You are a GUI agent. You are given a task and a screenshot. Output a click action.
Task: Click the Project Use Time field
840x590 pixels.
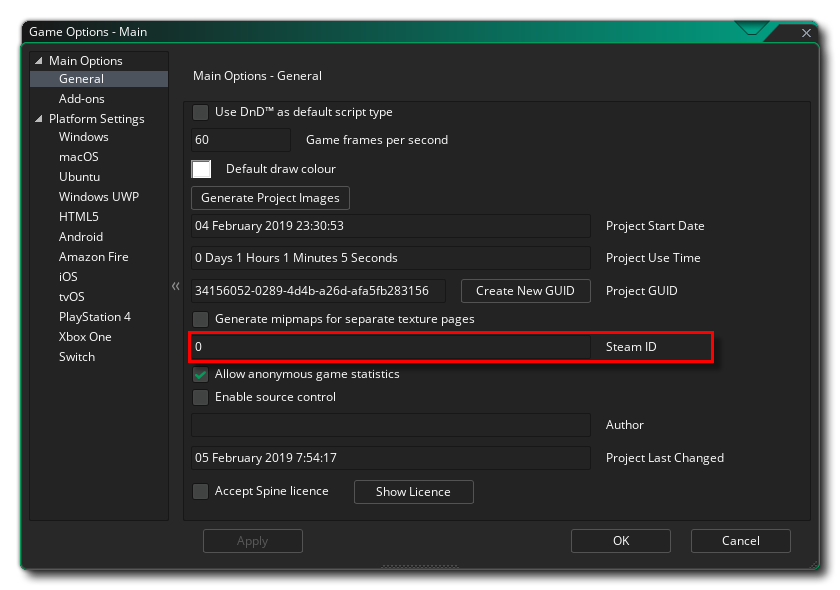click(391, 258)
